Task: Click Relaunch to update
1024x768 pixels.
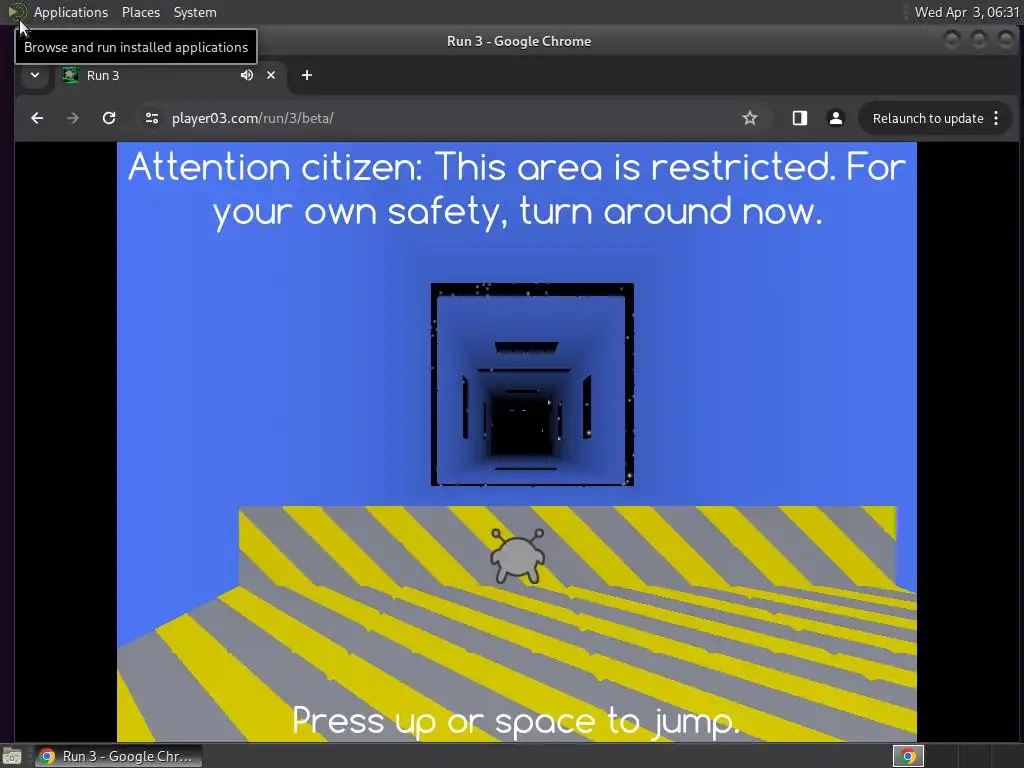Action: coord(928,118)
